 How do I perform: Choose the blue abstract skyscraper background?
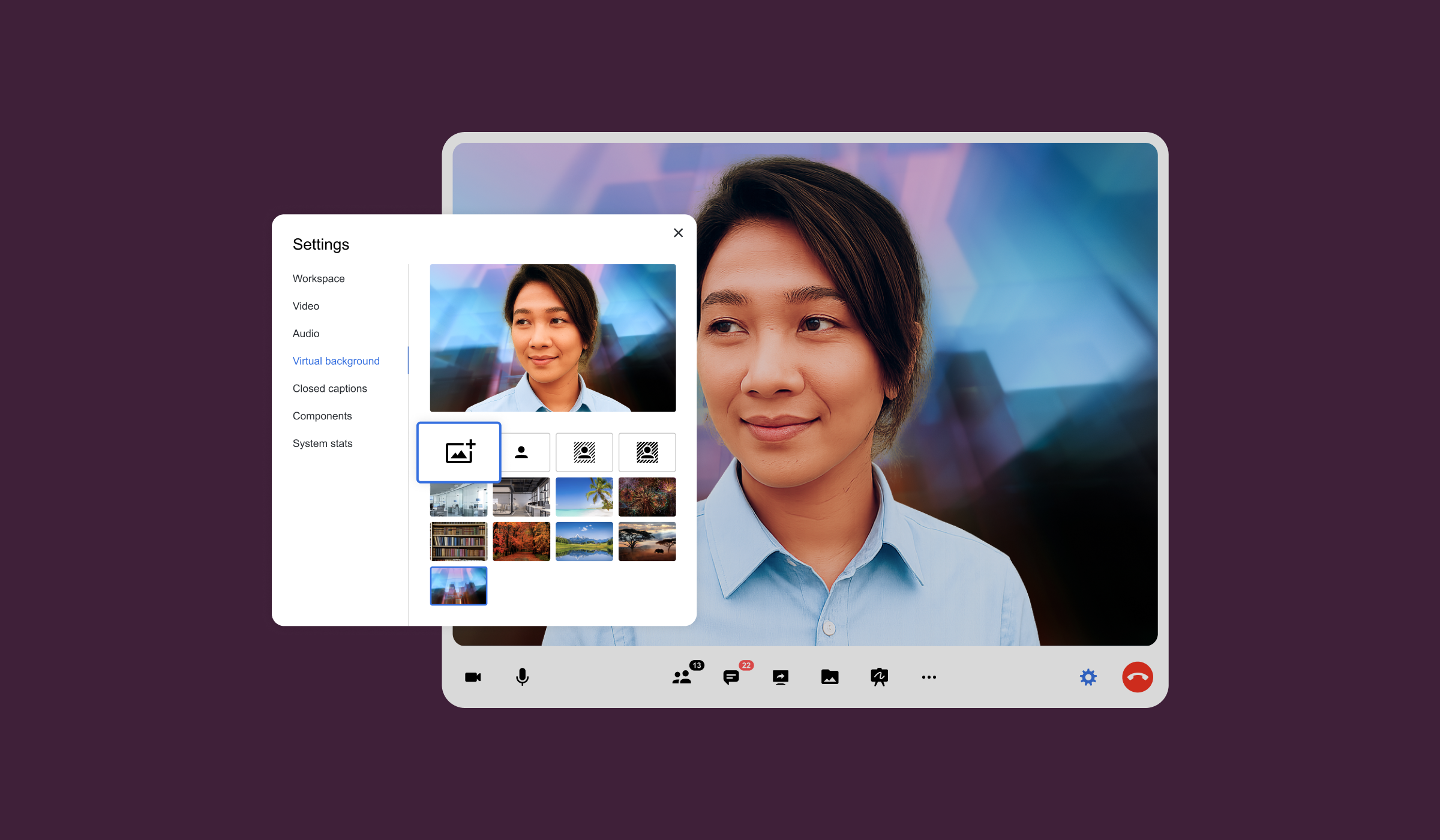459,586
